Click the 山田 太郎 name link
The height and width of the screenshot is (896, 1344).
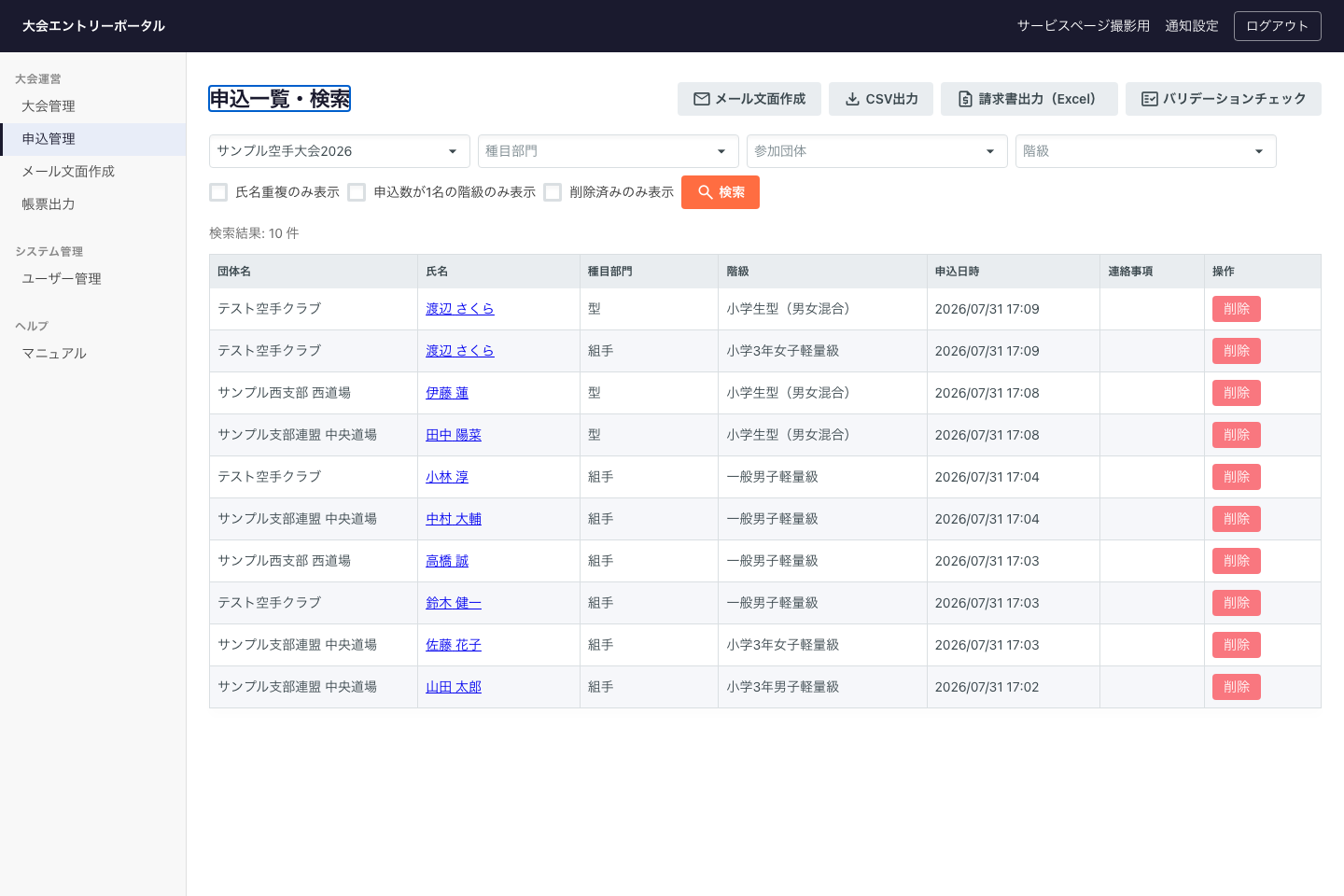[454, 687]
